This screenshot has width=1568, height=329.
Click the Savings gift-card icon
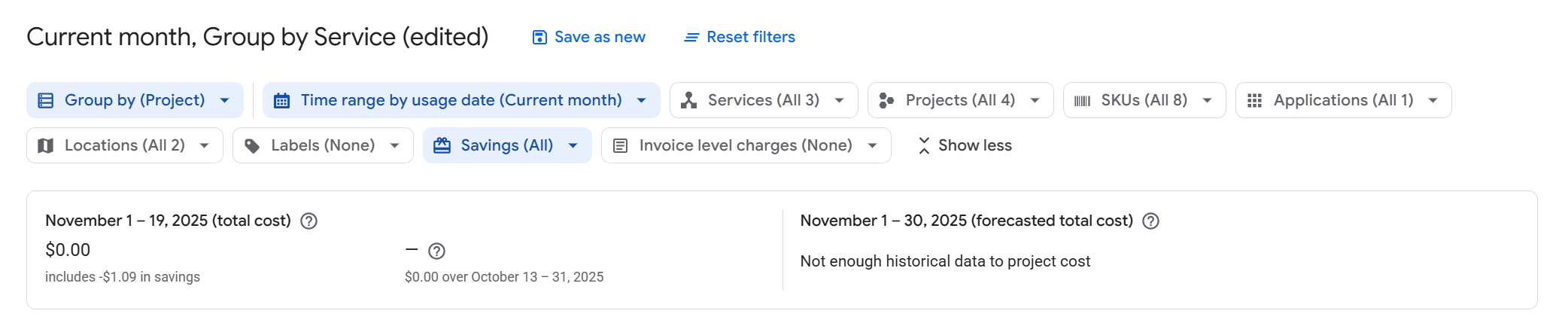(x=442, y=145)
